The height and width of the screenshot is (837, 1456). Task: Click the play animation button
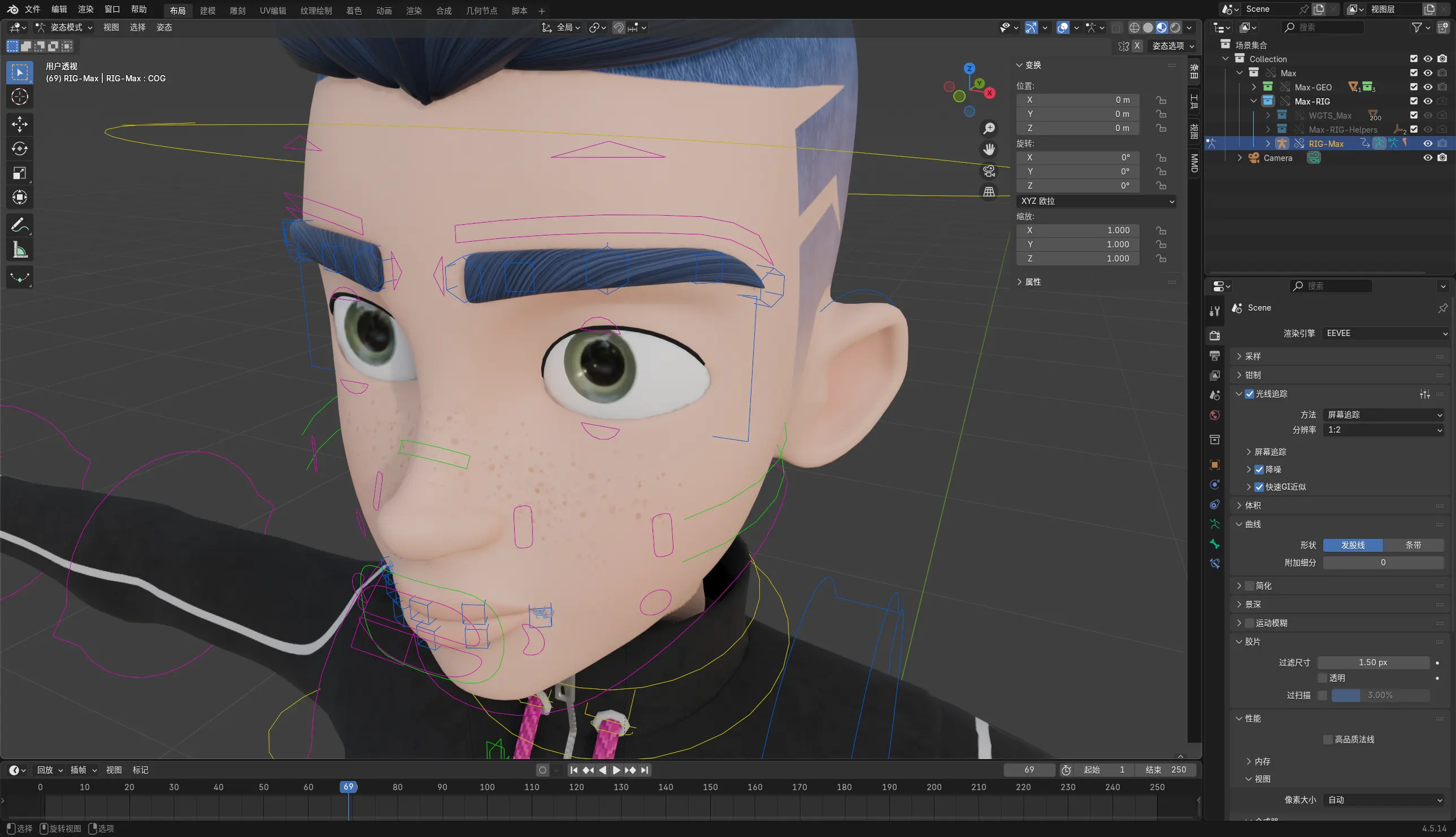coord(616,770)
